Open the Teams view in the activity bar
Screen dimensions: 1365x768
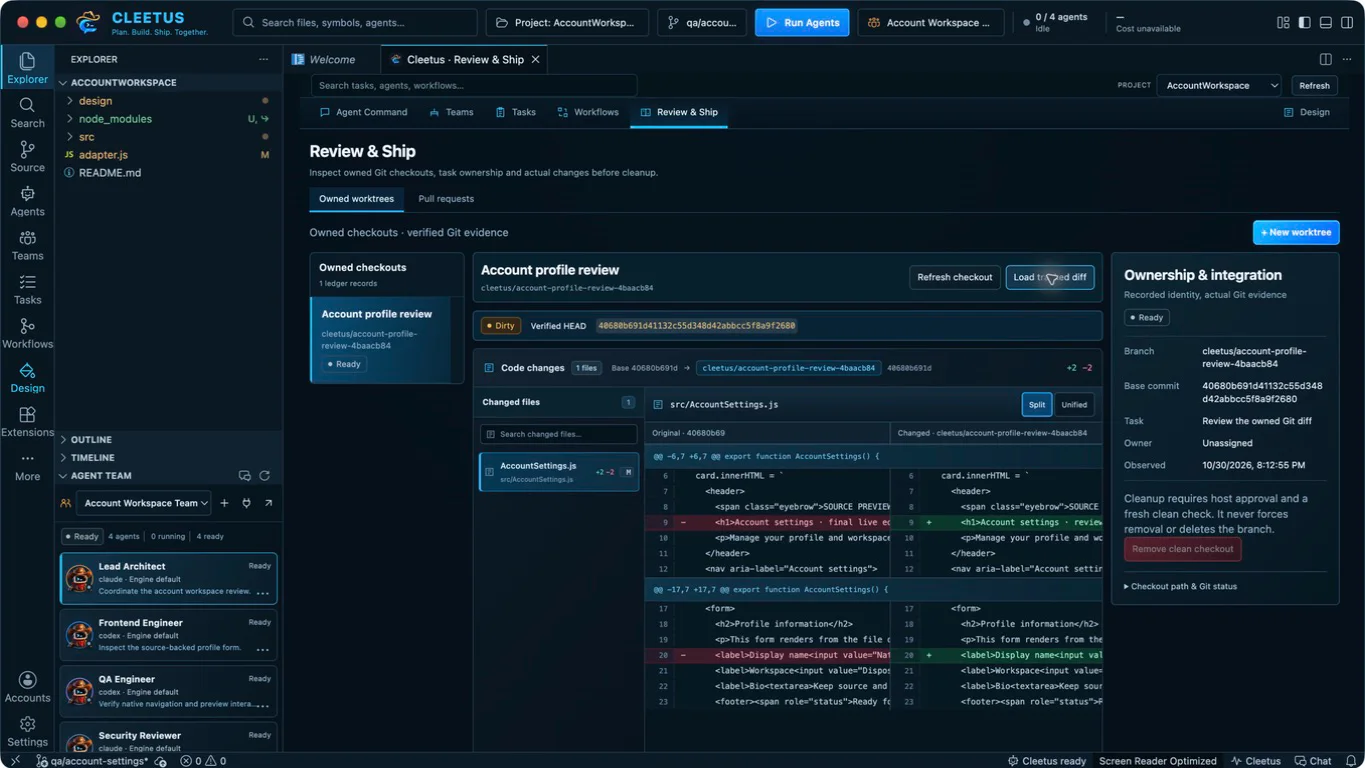tap(27, 244)
